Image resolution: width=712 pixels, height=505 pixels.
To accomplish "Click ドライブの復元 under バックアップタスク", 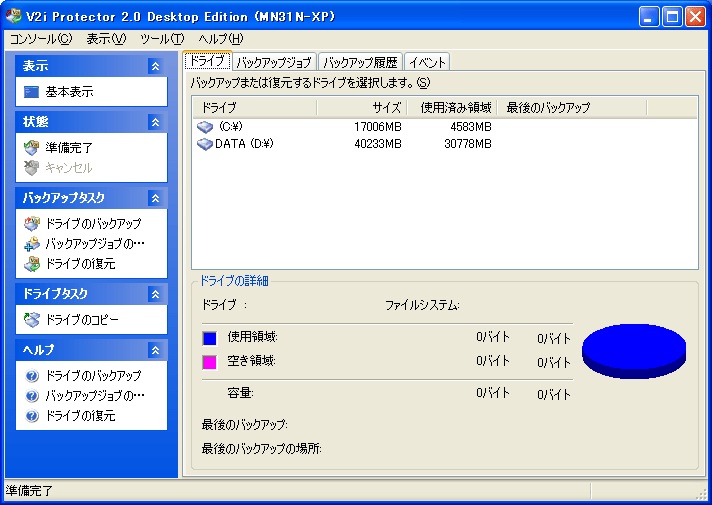I will point(80,264).
